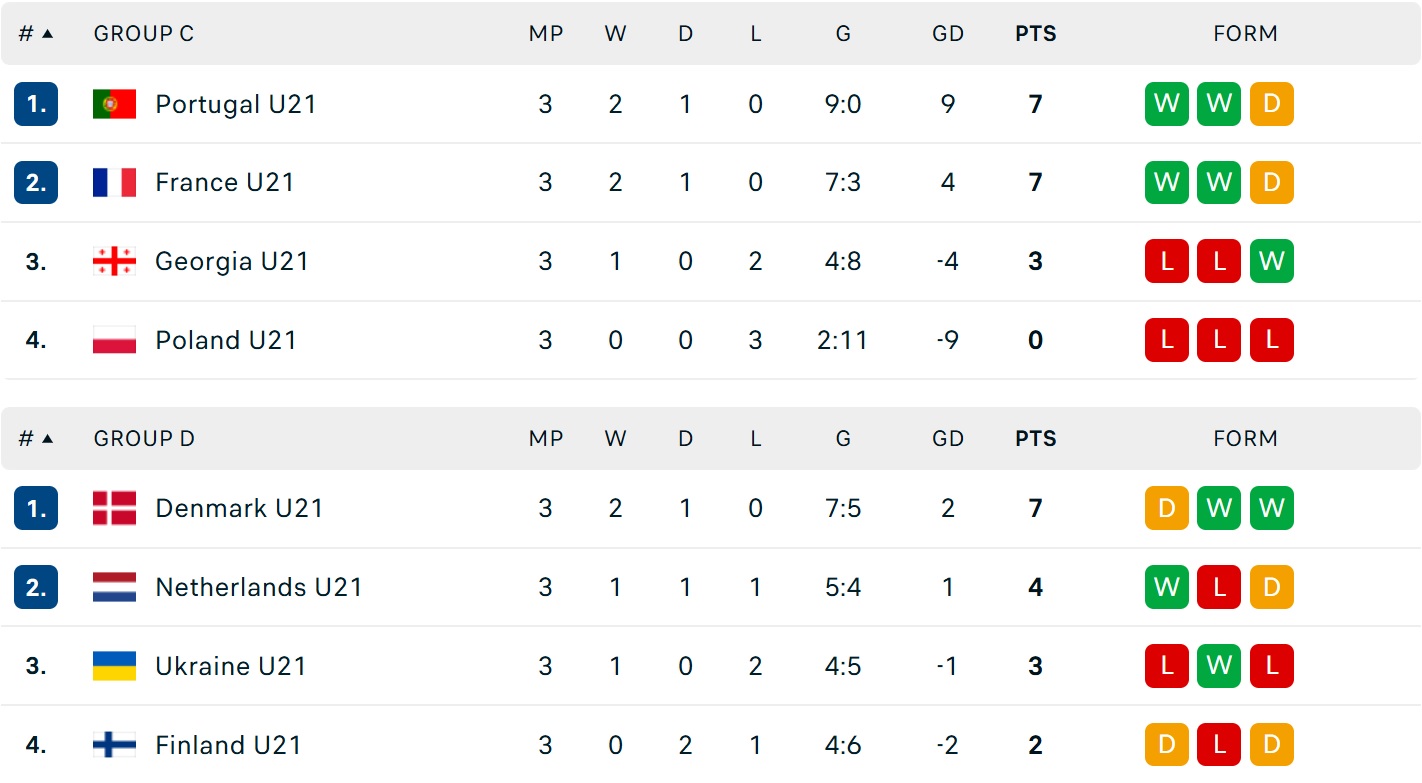Click Group C MP column header

[x=546, y=34]
